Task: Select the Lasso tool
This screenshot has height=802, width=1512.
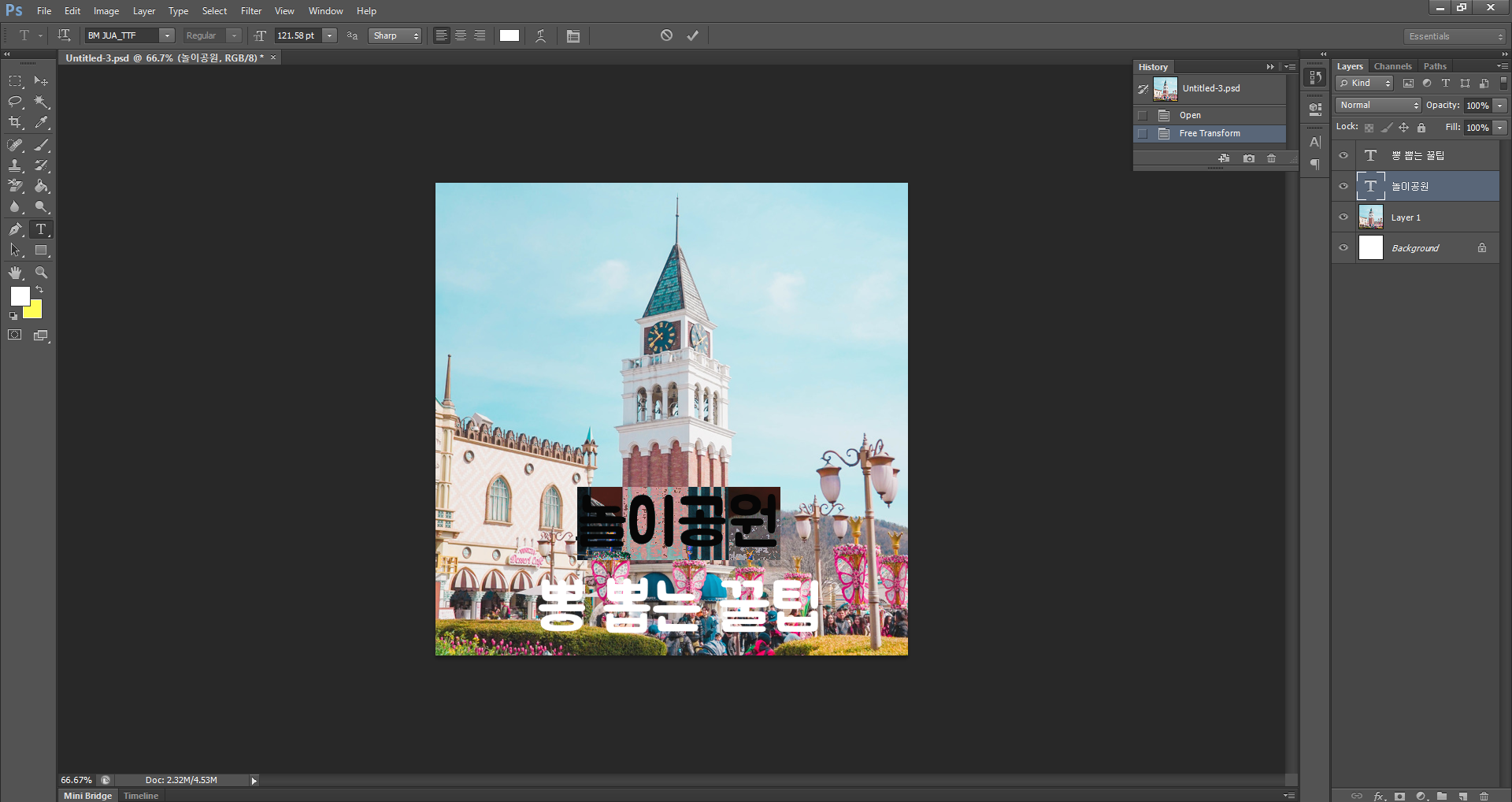Action: [x=15, y=102]
